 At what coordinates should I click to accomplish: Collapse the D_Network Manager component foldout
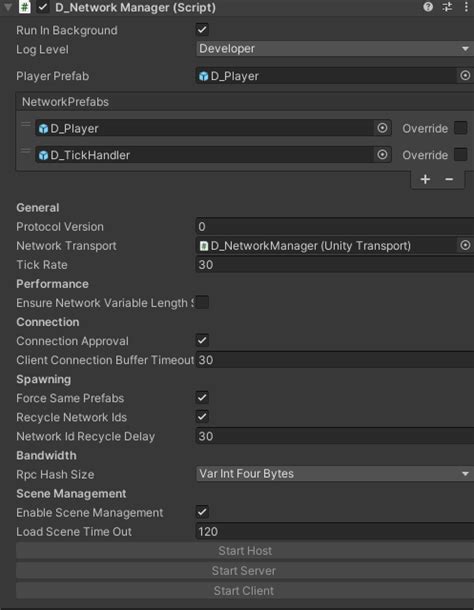8,7
